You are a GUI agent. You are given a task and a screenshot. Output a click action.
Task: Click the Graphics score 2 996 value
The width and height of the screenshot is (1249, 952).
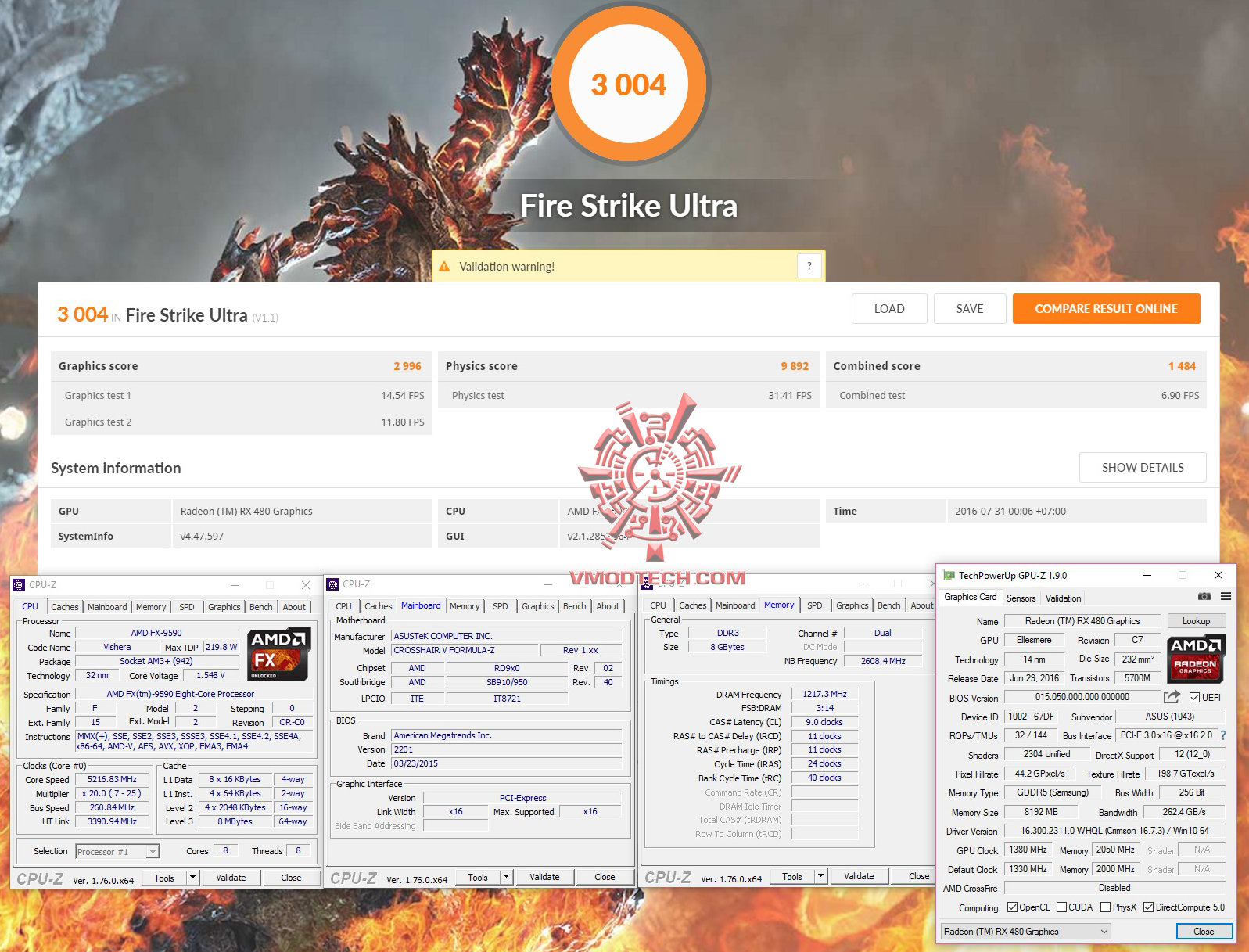coord(407,366)
